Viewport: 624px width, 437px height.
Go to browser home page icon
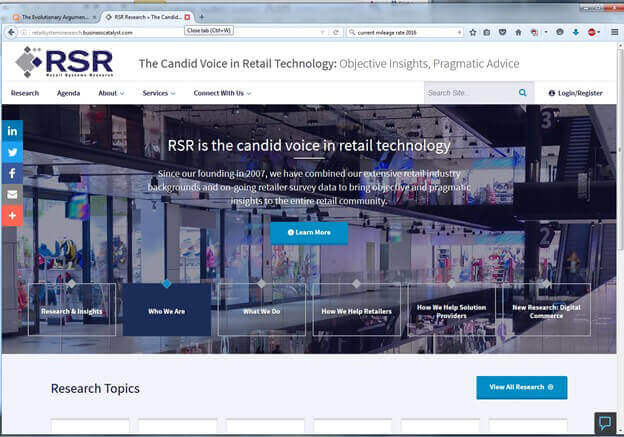[518, 32]
